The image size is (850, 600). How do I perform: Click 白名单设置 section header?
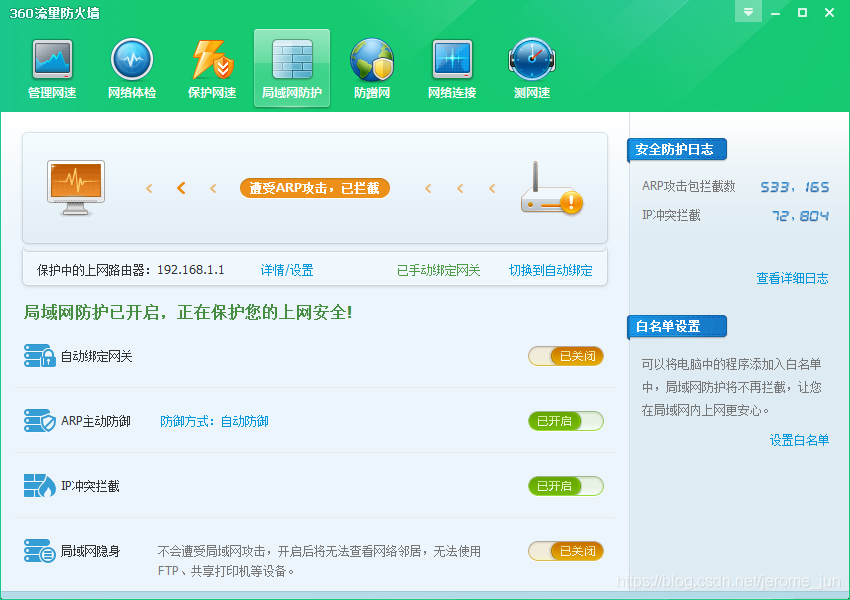(677, 326)
